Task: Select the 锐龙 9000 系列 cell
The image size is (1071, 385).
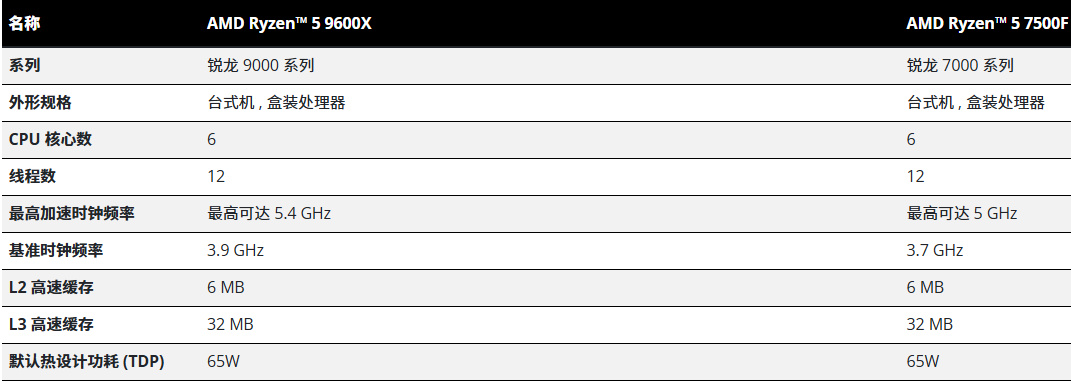Action: [x=260, y=66]
